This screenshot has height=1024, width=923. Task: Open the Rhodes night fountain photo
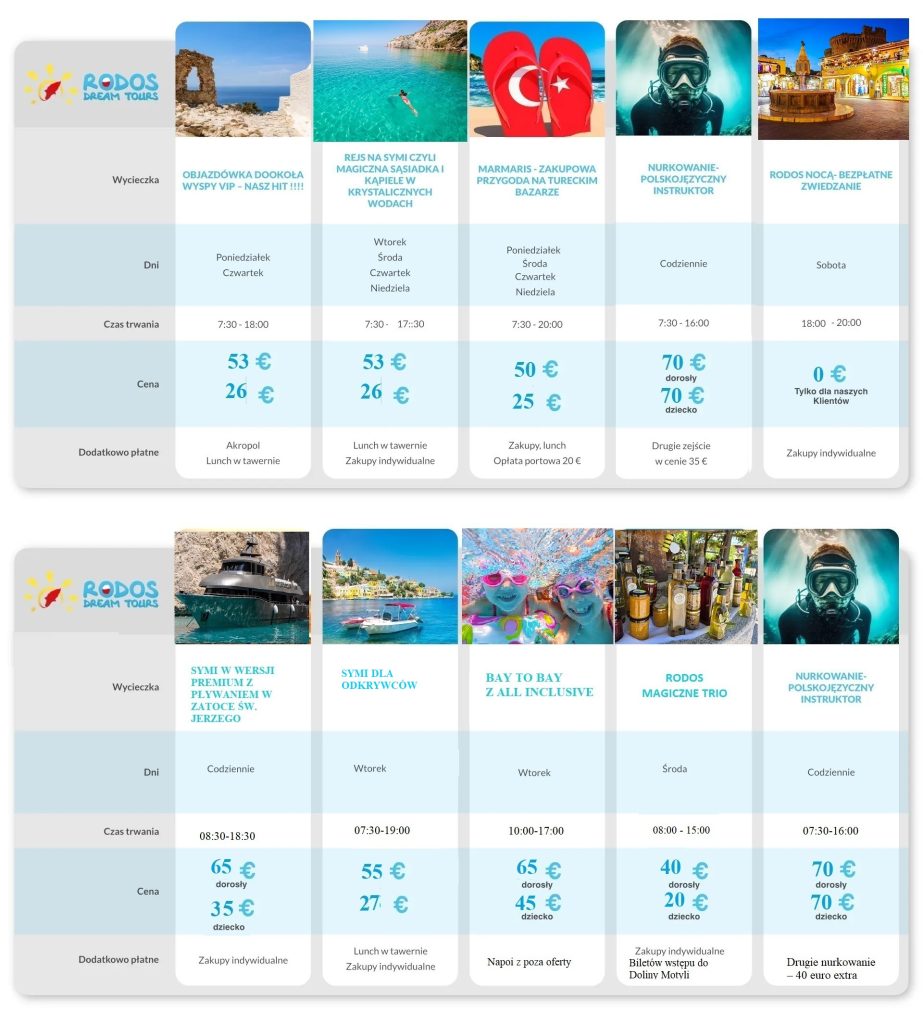click(x=833, y=80)
